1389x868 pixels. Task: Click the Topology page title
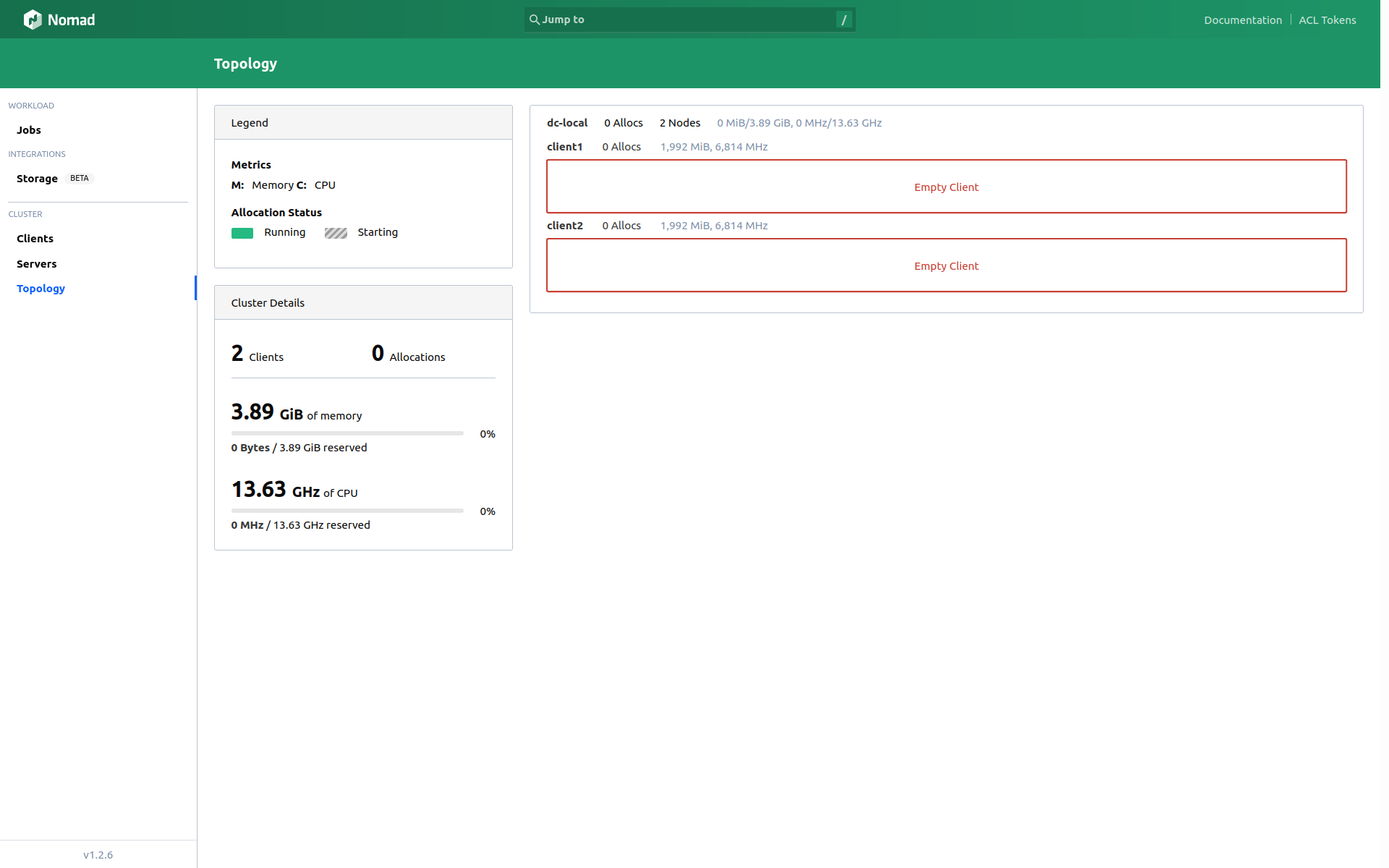click(x=245, y=64)
